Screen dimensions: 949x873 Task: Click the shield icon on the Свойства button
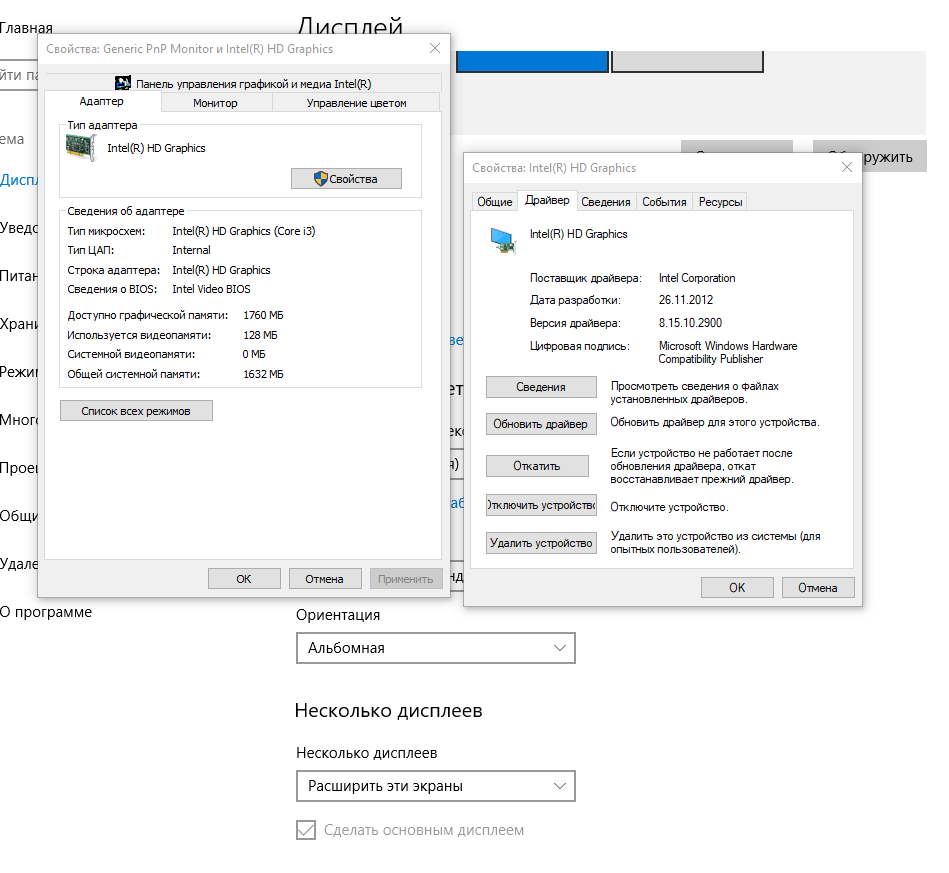(321, 179)
